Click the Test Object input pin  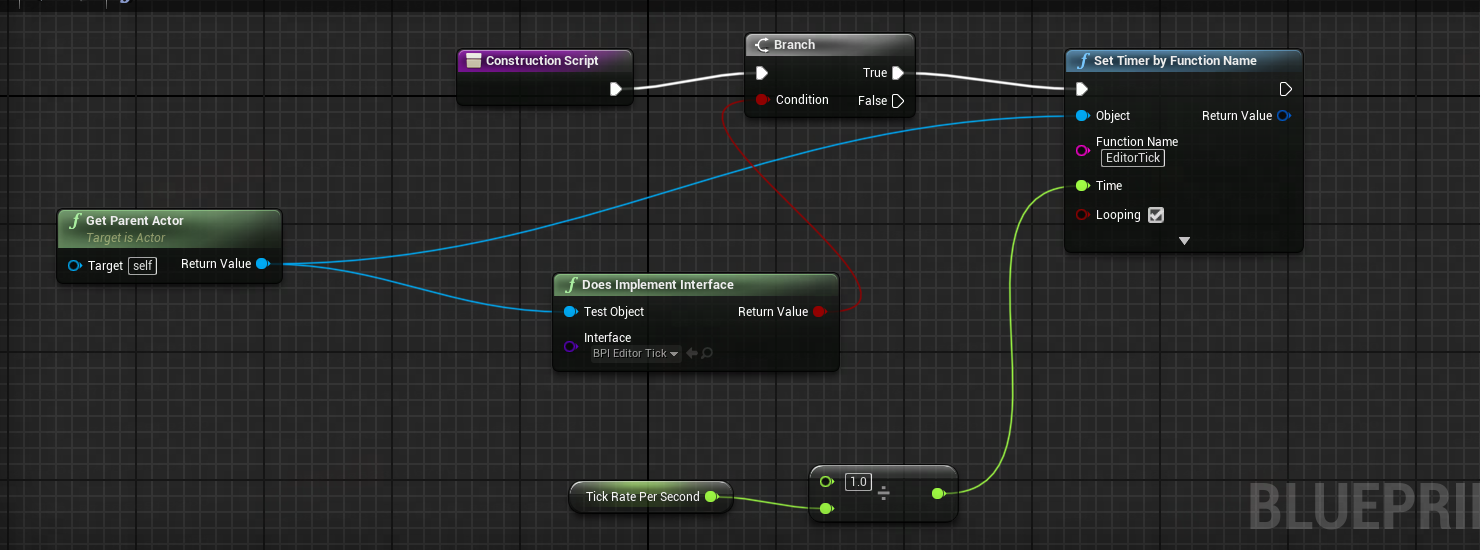pos(570,312)
